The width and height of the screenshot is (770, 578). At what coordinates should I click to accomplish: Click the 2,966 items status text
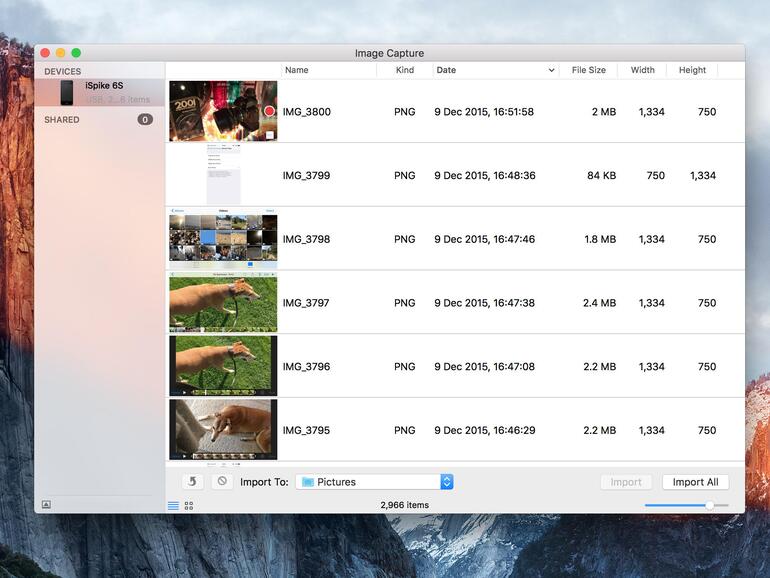pos(405,505)
